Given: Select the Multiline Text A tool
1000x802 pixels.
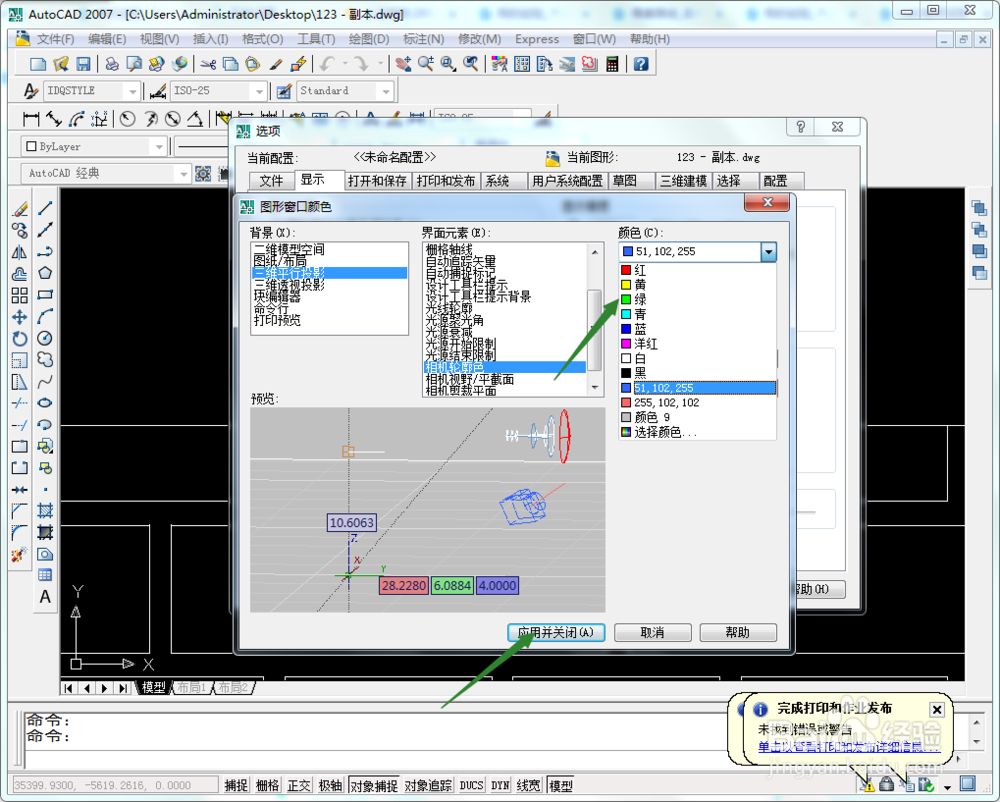Looking at the screenshot, I should click(45, 597).
